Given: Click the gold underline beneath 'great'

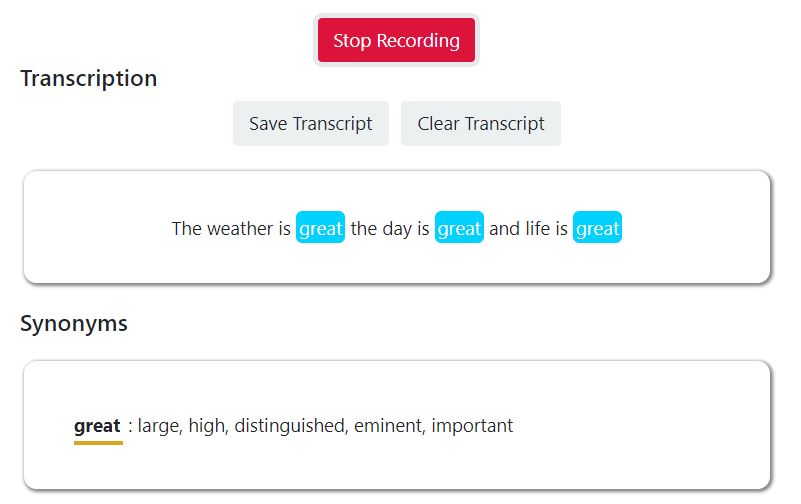Looking at the screenshot, I should pyautogui.click(x=98, y=442).
